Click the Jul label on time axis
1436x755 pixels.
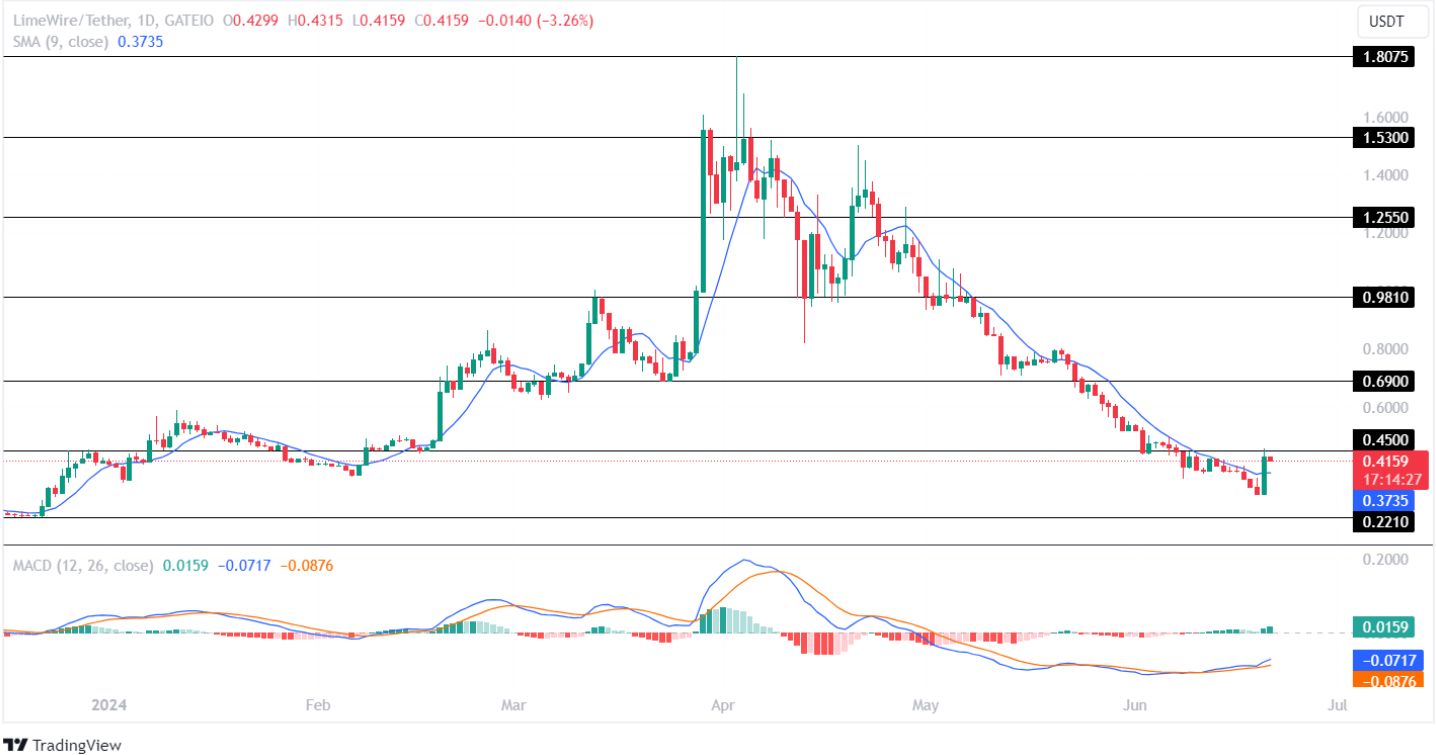pyautogui.click(x=1338, y=706)
